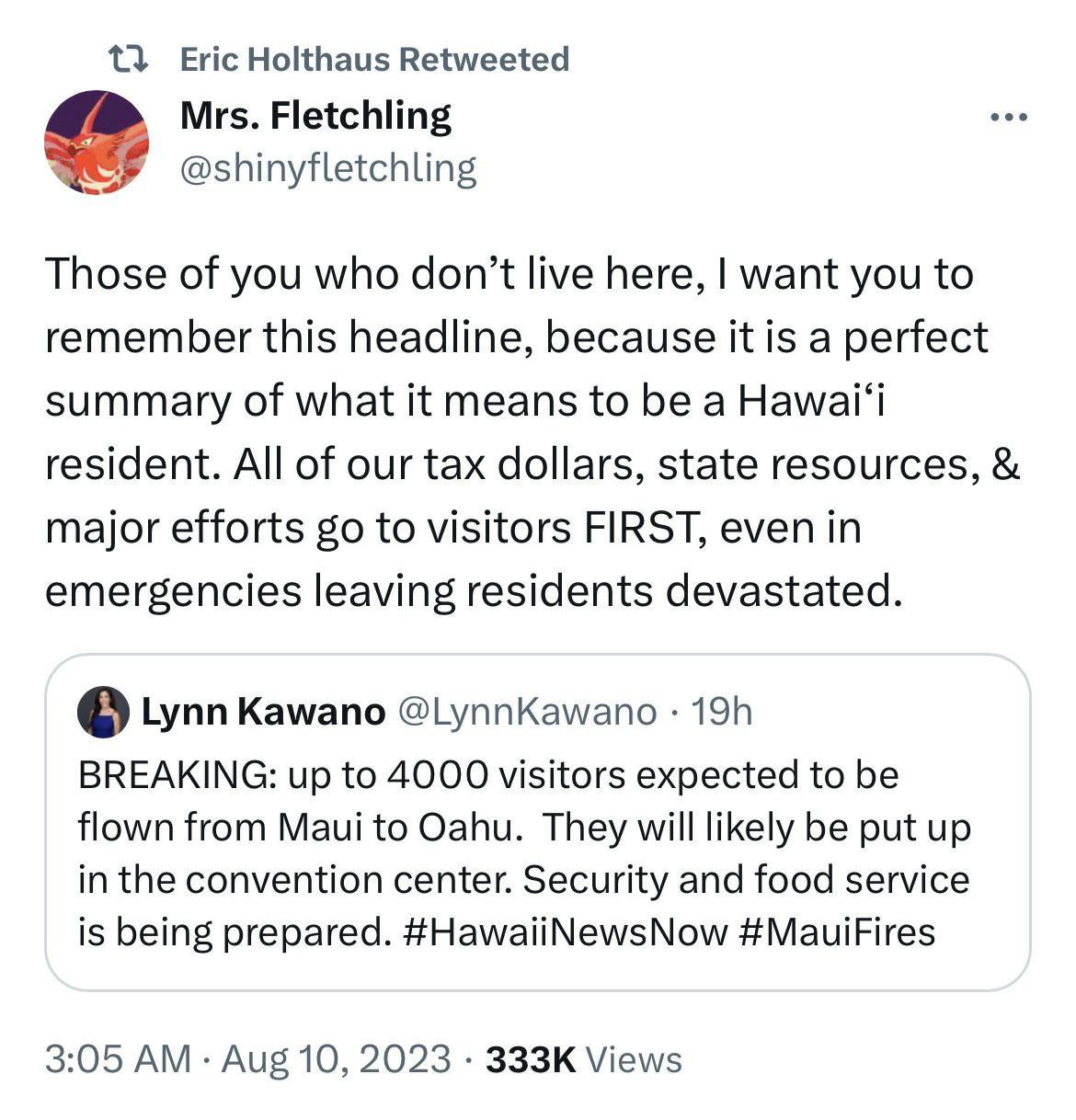Select the Lynn Kawano name in the quoted tweet

(x=263, y=712)
